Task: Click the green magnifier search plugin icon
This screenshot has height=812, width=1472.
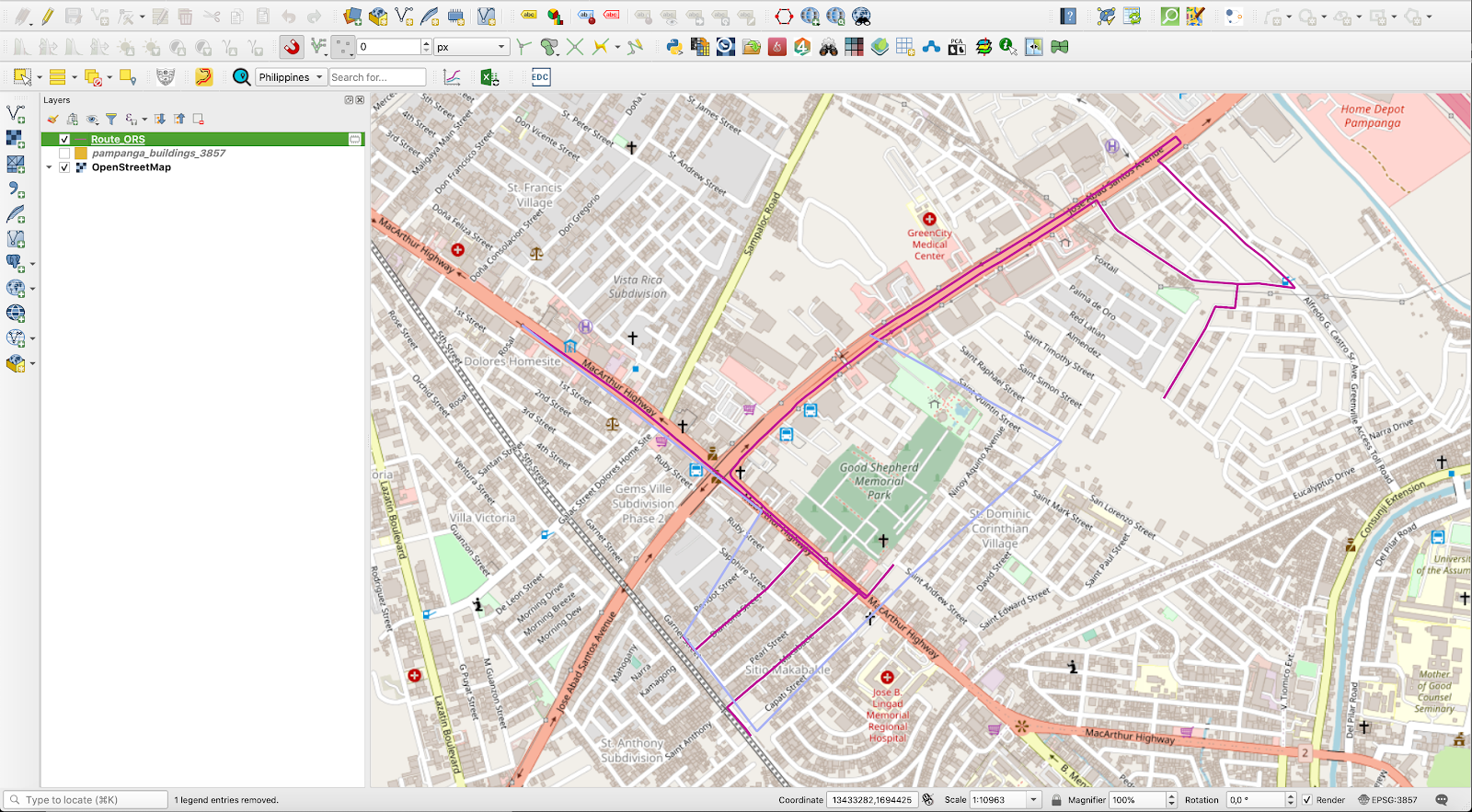Action: (x=1169, y=17)
